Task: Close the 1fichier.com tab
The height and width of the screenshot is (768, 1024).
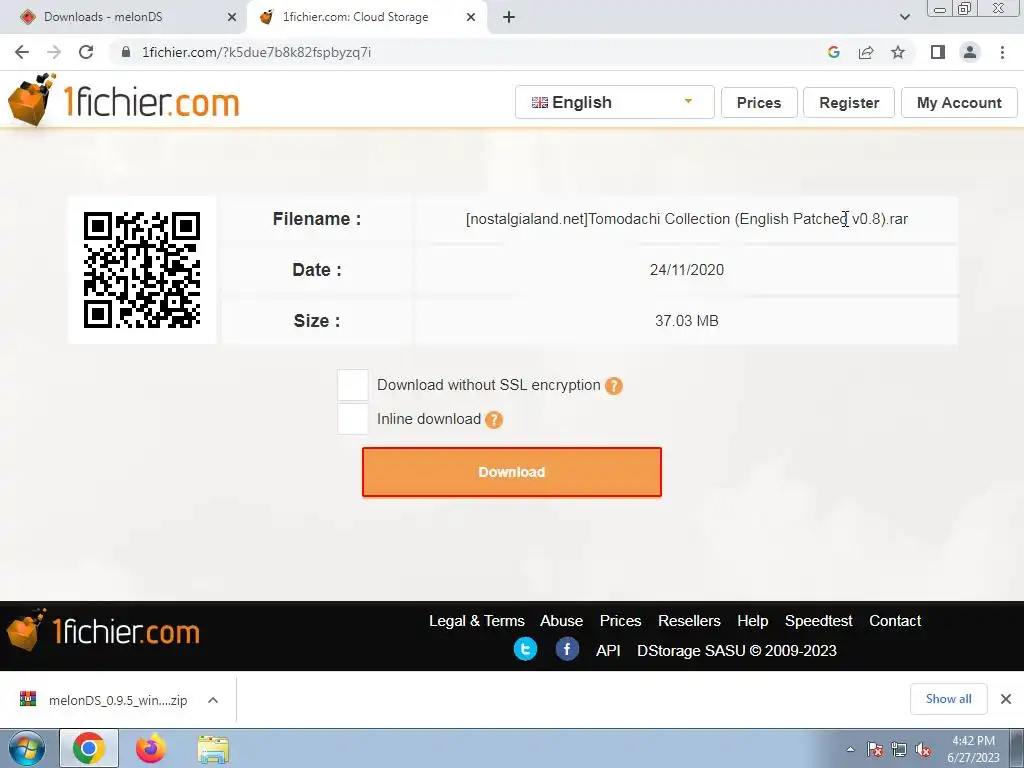Action: coord(471,17)
